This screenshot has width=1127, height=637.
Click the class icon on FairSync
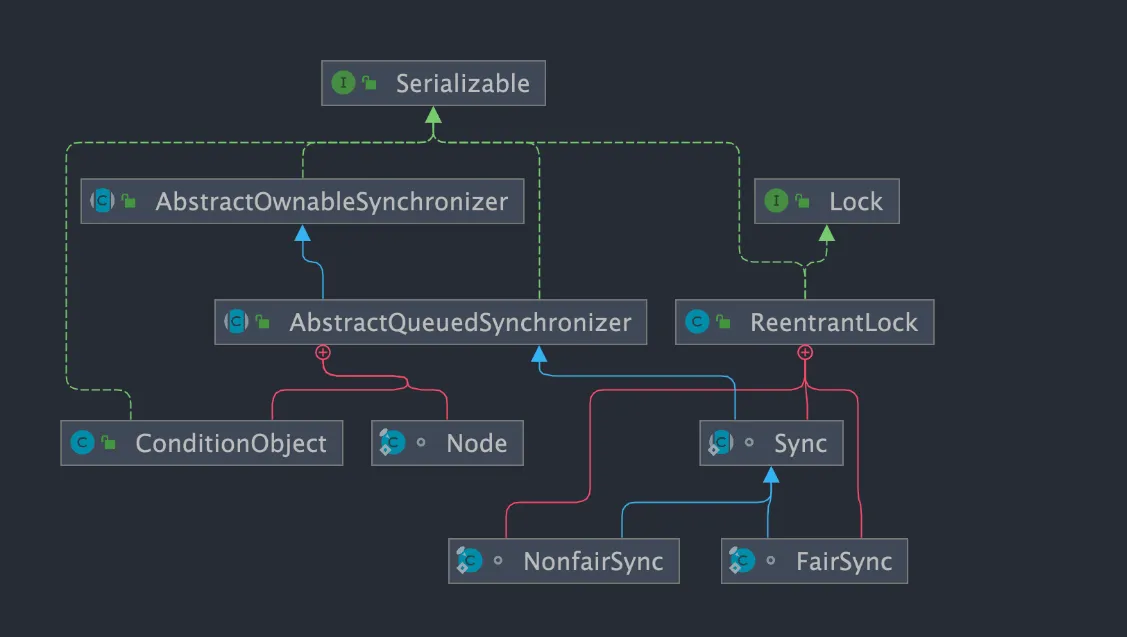pos(743,561)
